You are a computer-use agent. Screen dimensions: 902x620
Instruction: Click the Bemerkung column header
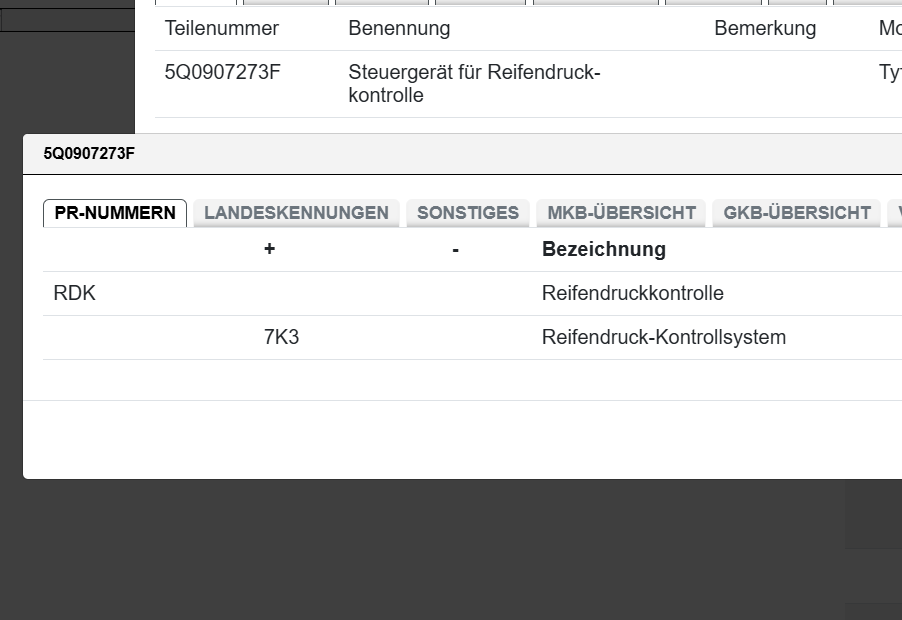click(x=765, y=29)
